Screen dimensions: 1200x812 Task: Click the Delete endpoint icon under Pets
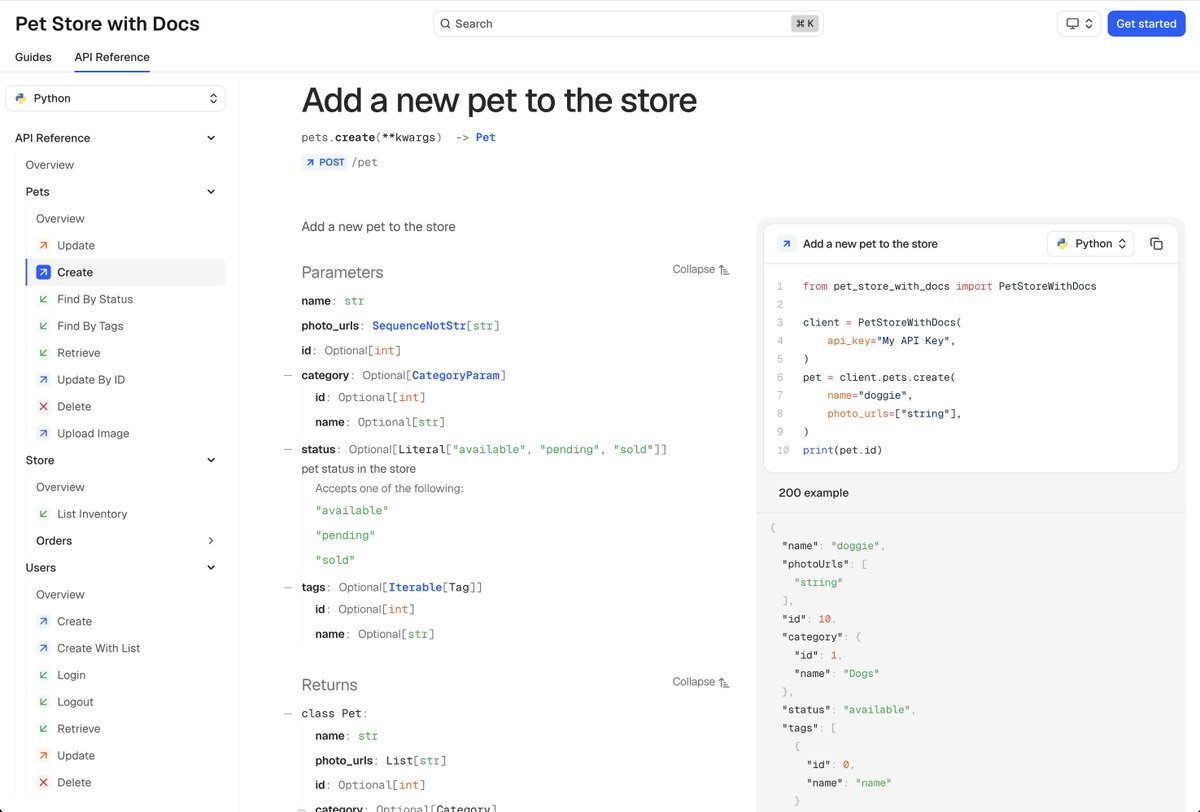[43, 406]
